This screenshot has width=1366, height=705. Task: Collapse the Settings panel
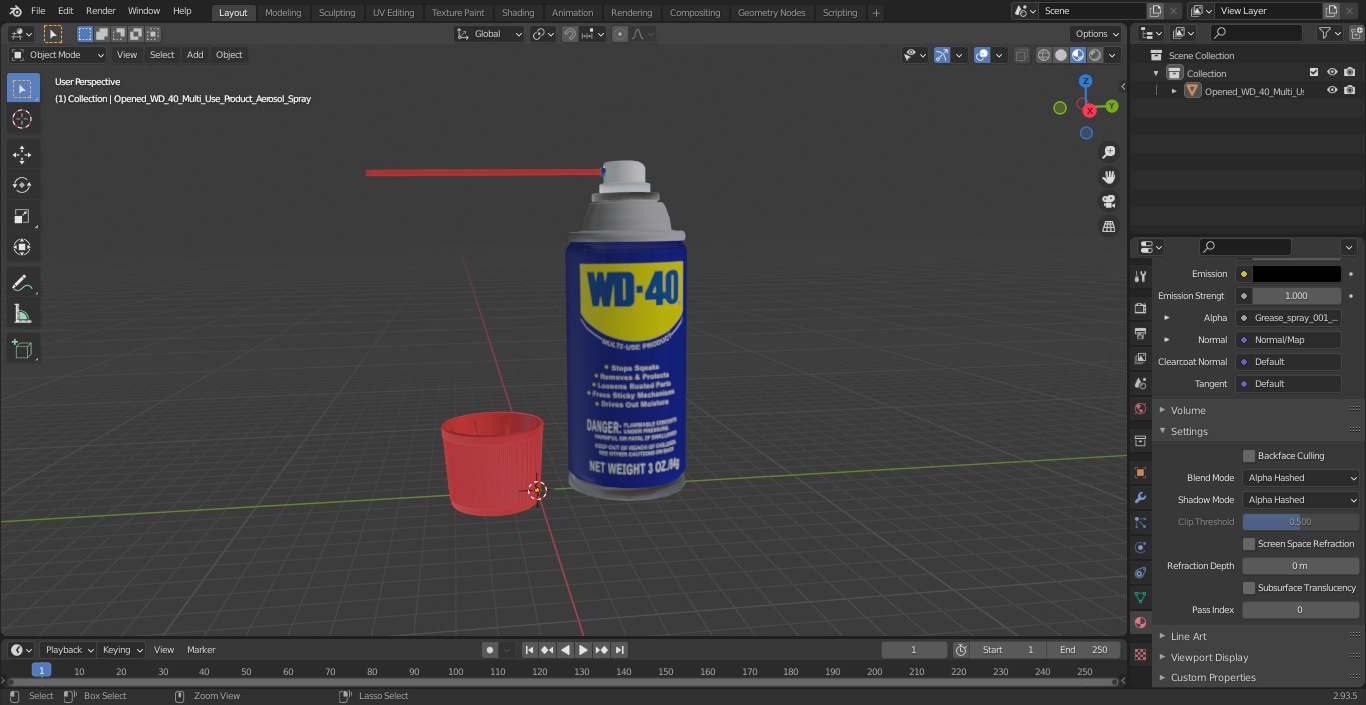click(x=1189, y=432)
